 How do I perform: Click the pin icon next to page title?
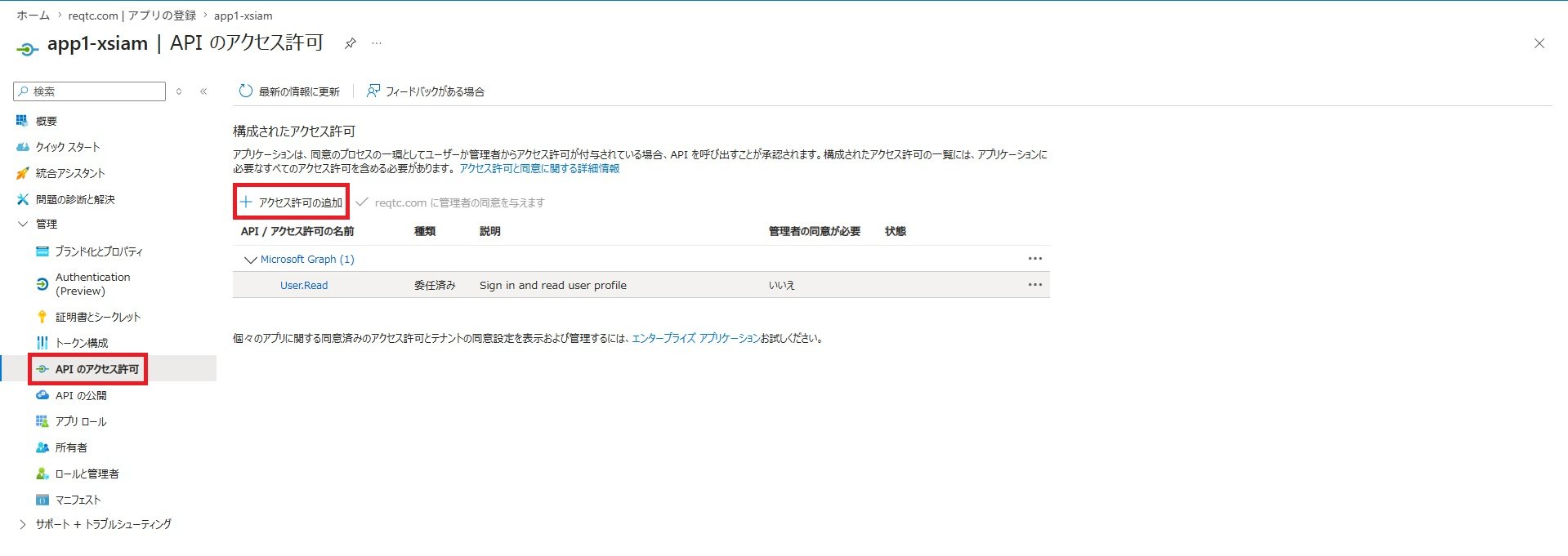(351, 43)
